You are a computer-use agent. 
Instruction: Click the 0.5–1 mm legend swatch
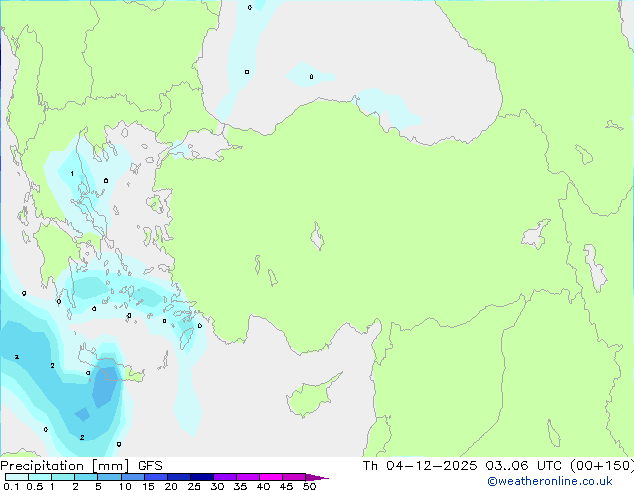click(40, 477)
